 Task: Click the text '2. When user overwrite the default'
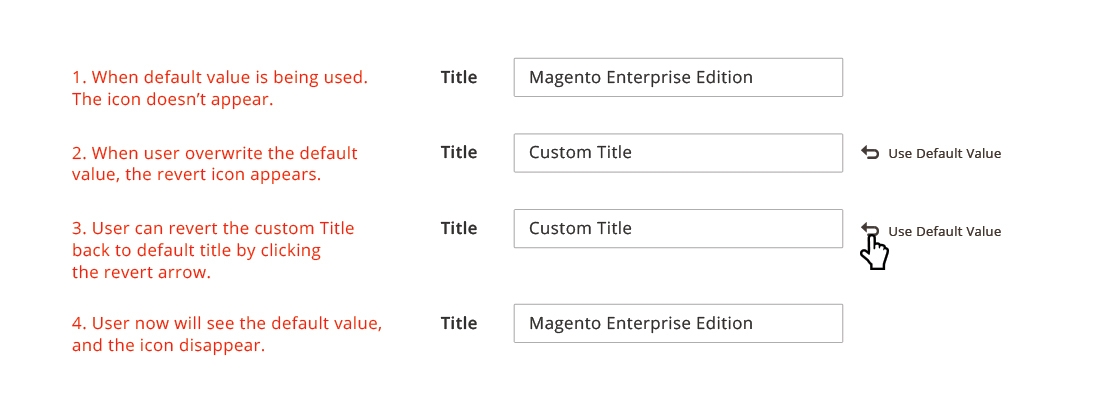click(214, 153)
